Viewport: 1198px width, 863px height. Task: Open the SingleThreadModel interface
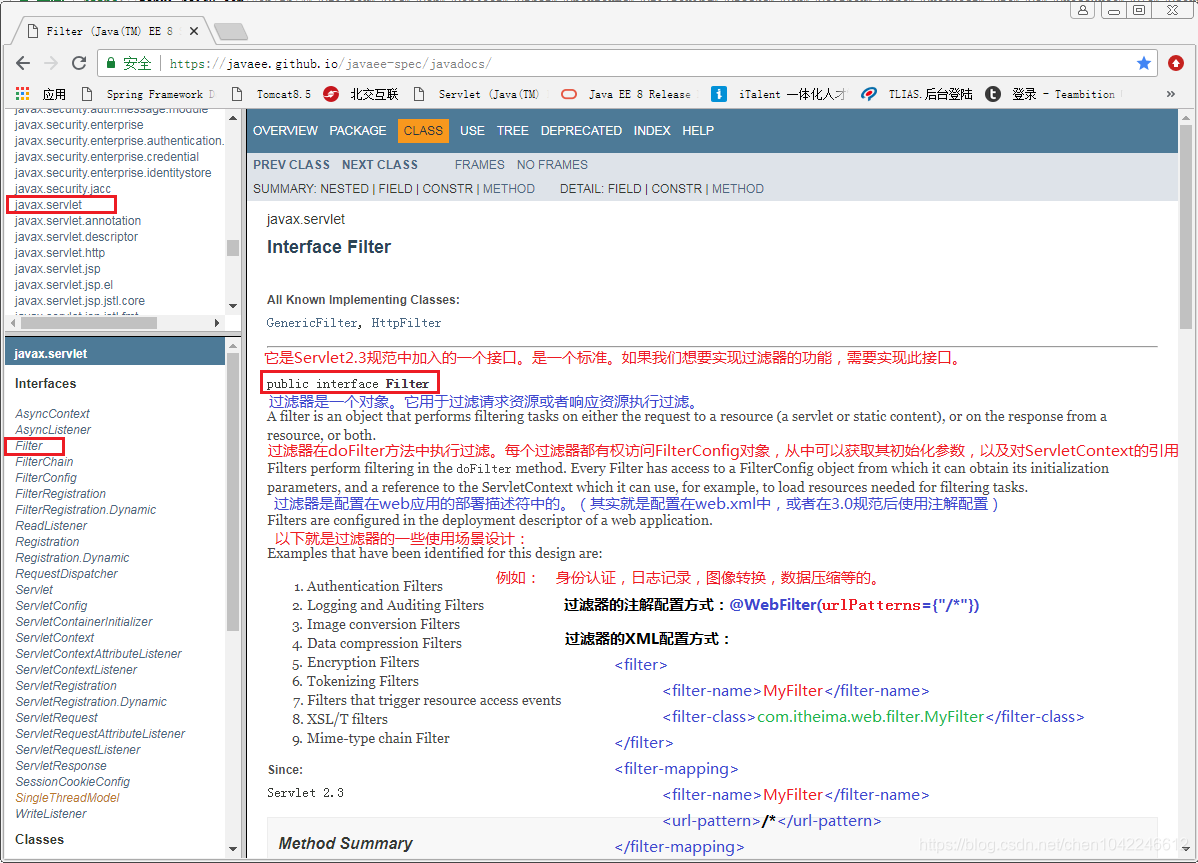click(67, 799)
